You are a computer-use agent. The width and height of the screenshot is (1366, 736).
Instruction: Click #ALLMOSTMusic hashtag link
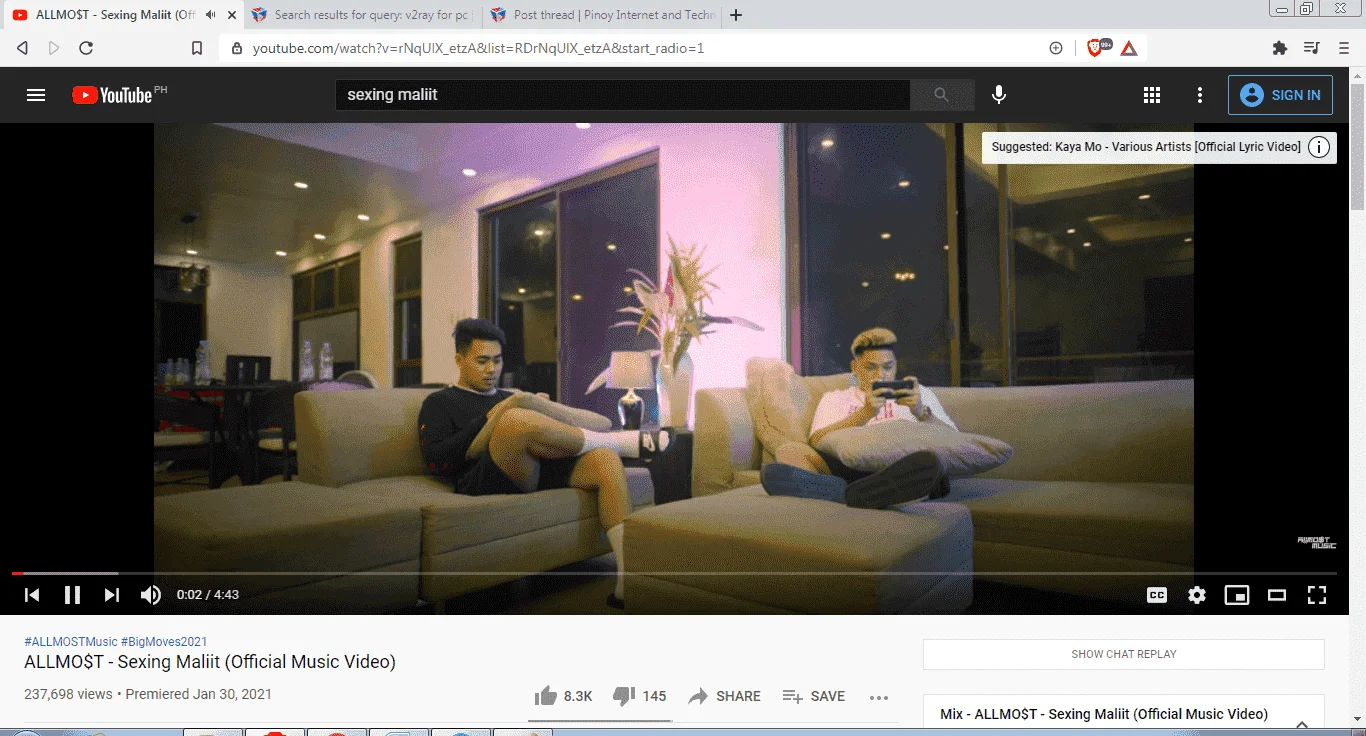[70, 642]
